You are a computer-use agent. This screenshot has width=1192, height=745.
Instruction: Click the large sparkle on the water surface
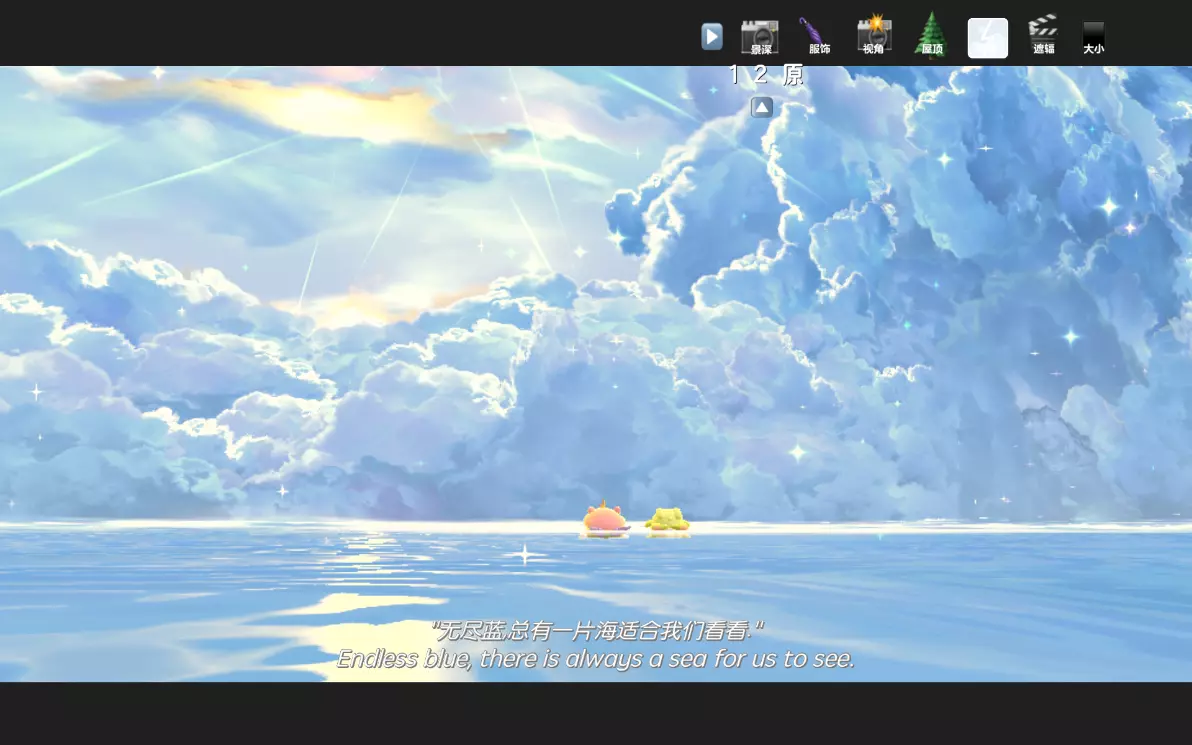click(x=523, y=554)
